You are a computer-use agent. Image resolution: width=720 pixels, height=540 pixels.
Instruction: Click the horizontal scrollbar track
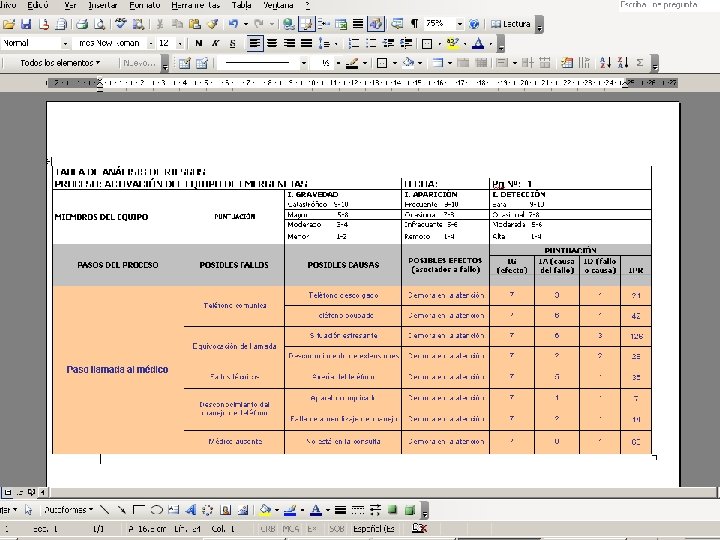[x=381, y=493]
